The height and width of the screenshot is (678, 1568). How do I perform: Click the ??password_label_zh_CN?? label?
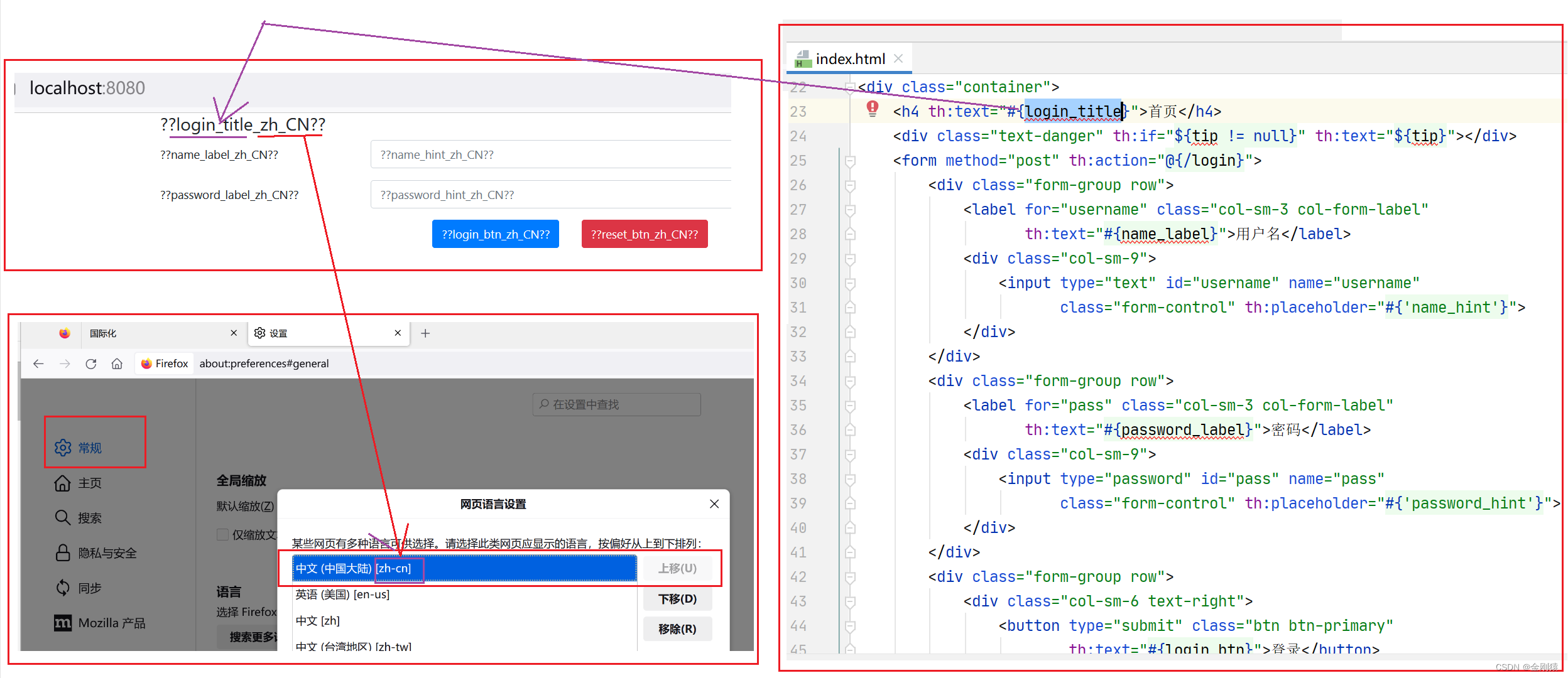(229, 195)
